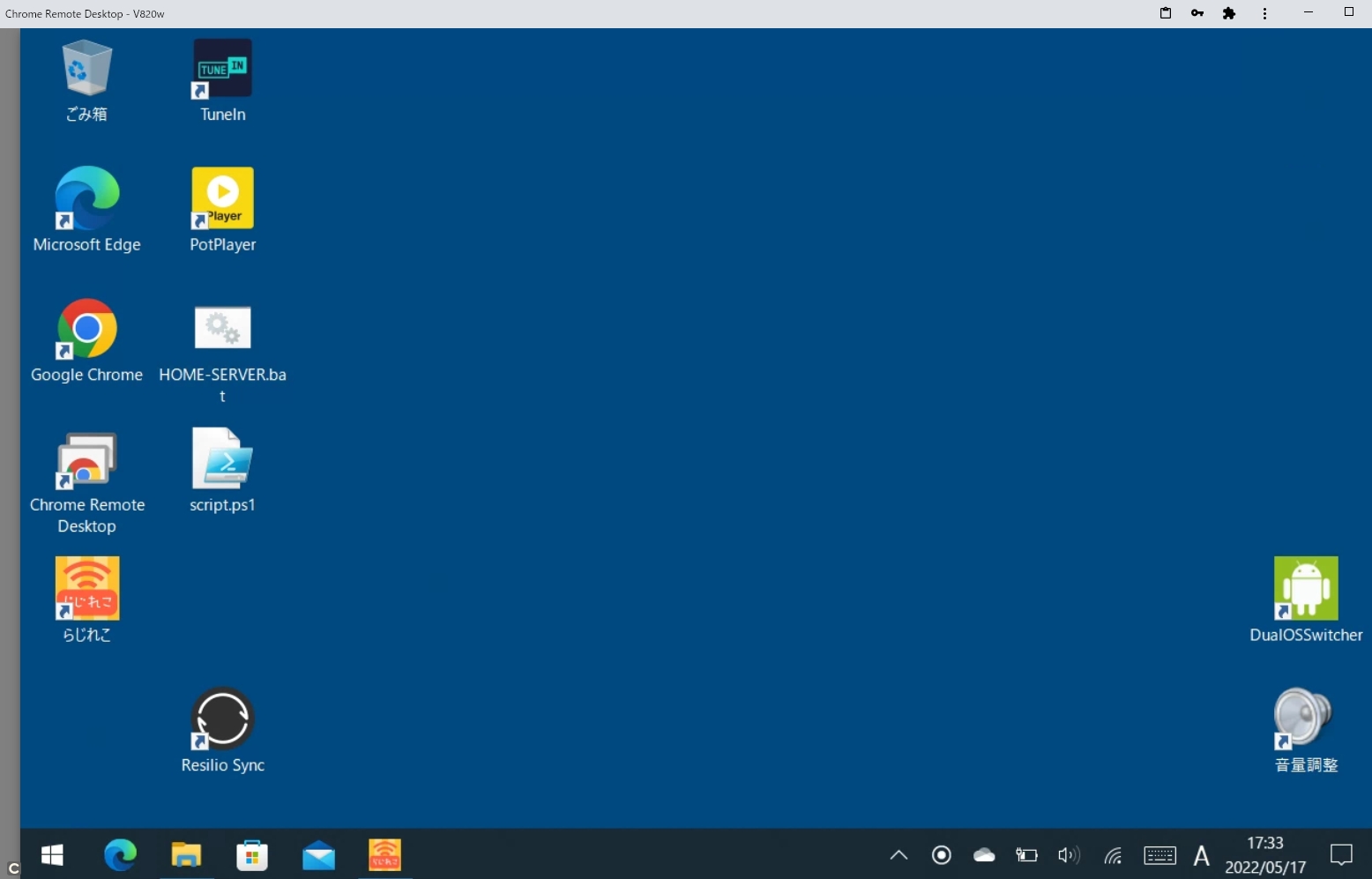Switch to らじれこ app in the taskbar
This screenshot has height=879, width=1372.
point(384,854)
